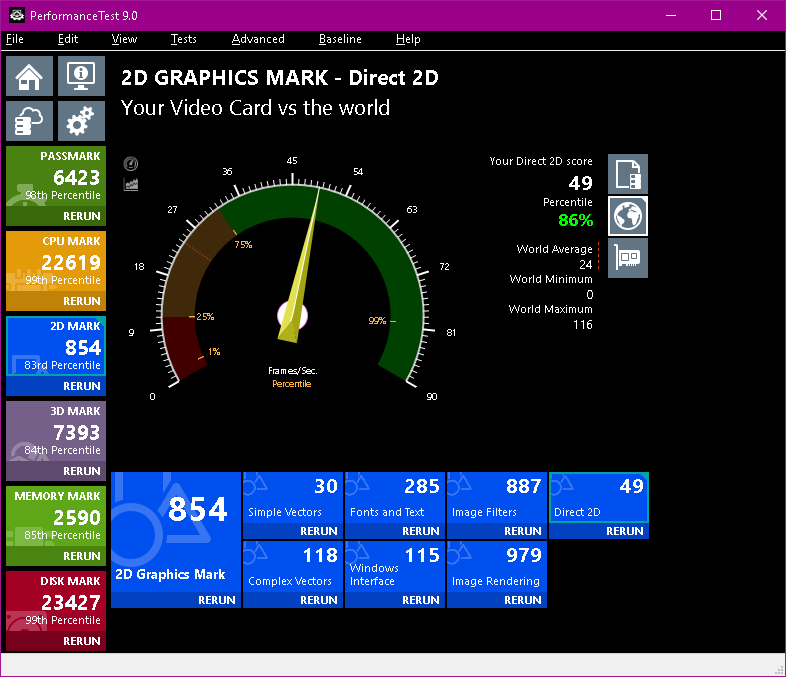Click the orange Percentile gauge label
Image resolution: width=786 pixels, height=677 pixels.
292,384
